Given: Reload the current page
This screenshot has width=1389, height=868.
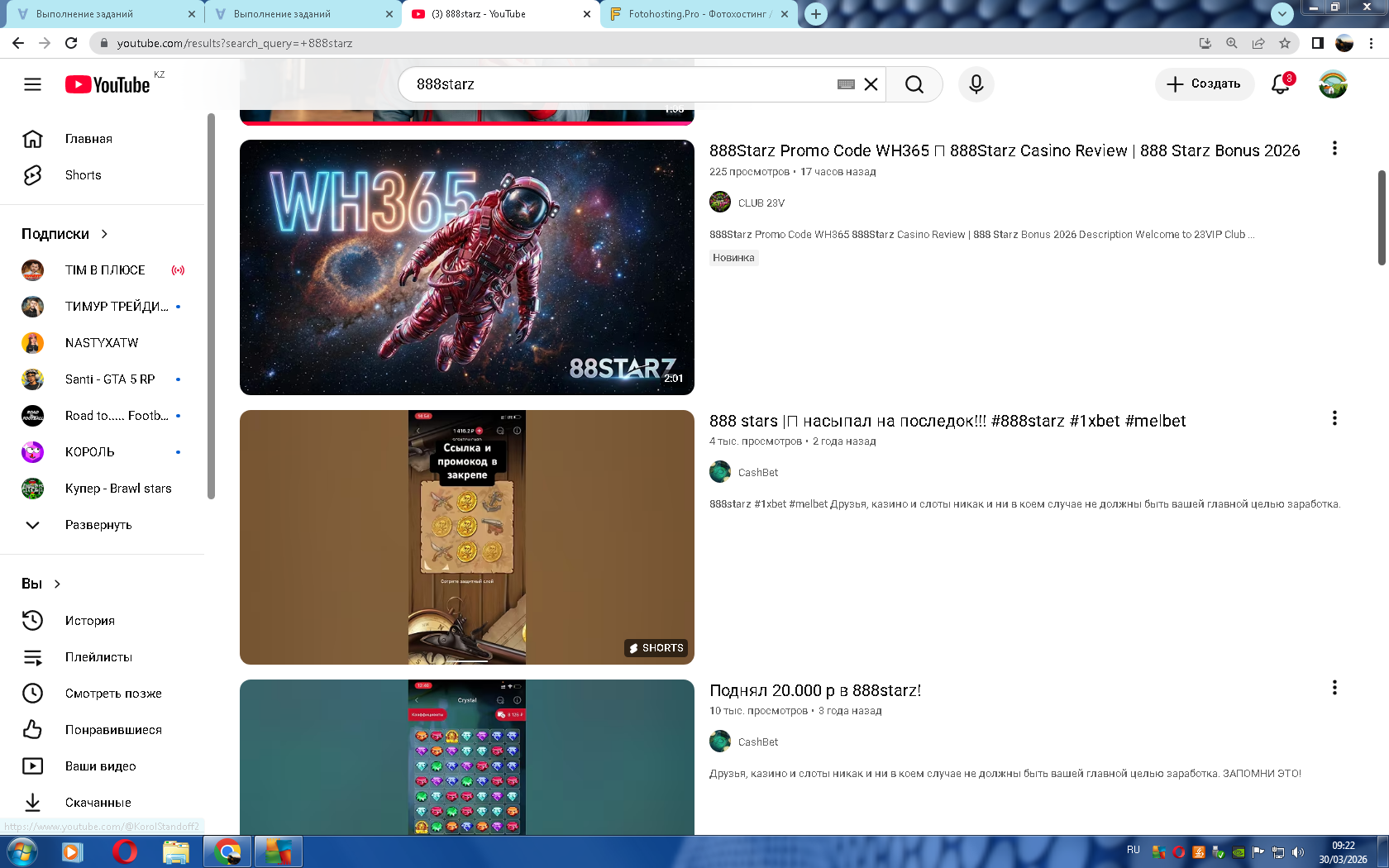Looking at the screenshot, I should tap(71, 43).
